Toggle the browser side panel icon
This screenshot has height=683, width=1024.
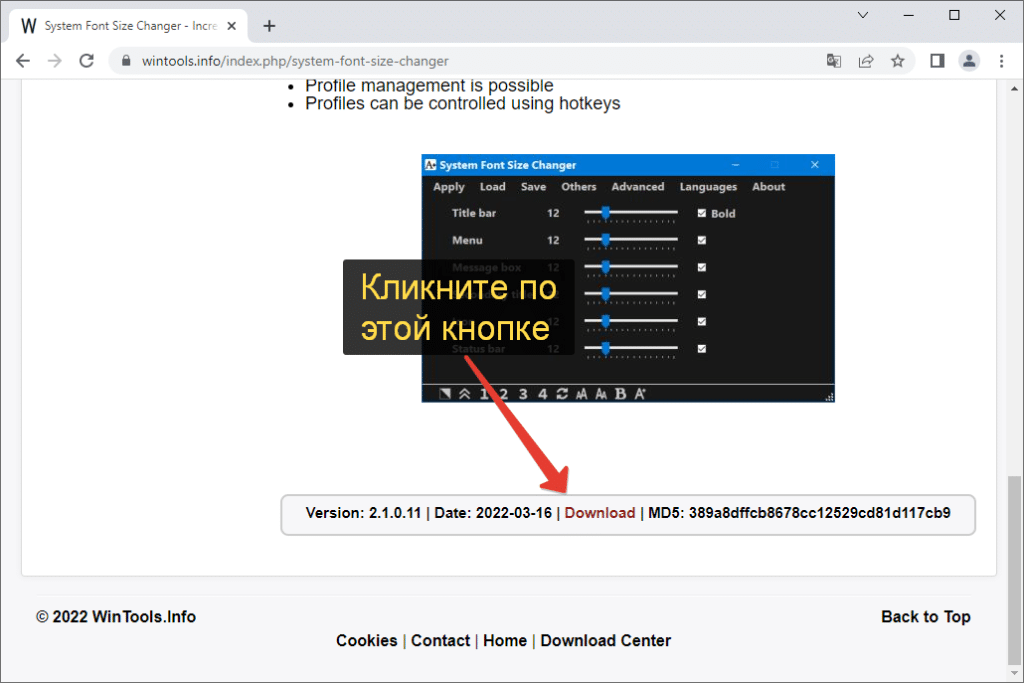pyautogui.click(x=937, y=61)
